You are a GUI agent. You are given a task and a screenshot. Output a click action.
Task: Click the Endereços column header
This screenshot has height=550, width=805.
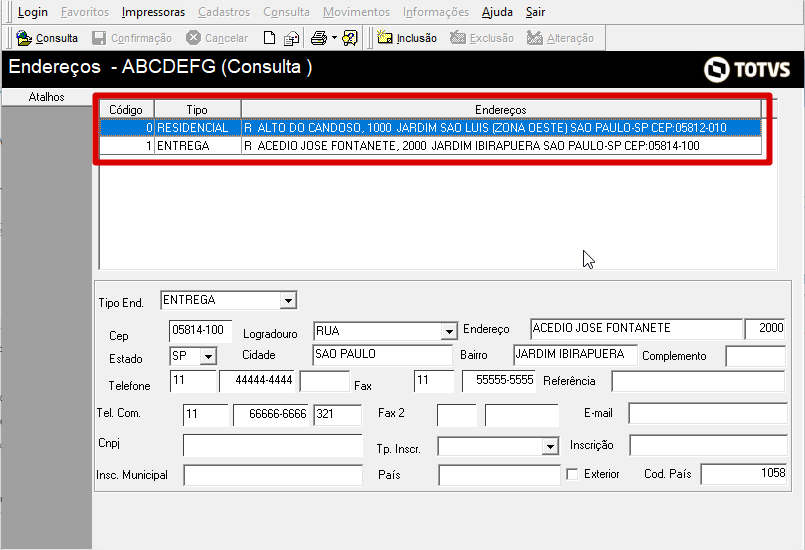501,110
